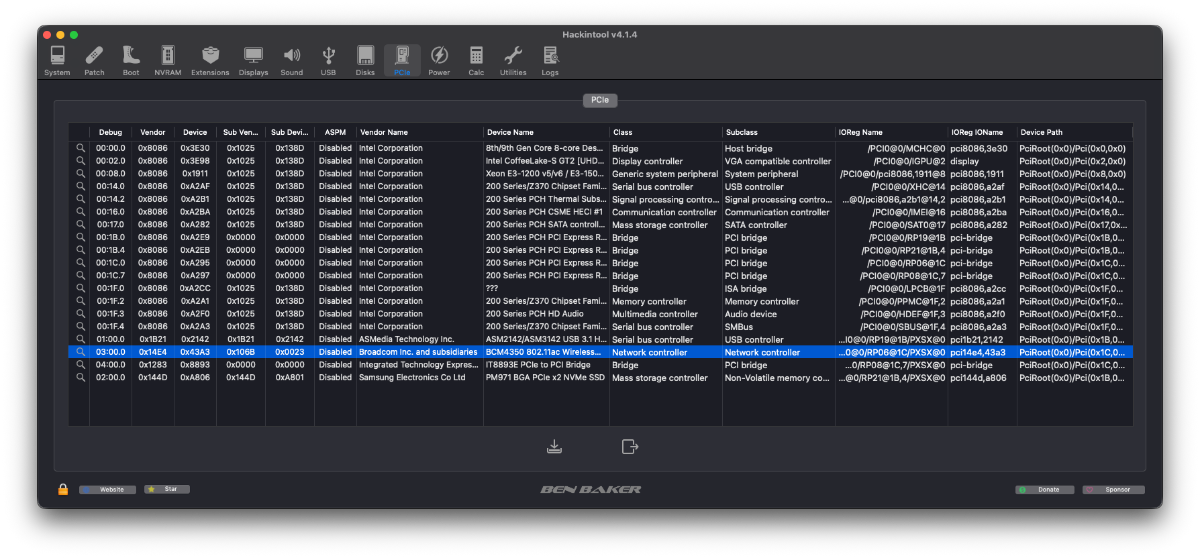Viewport: 1200px width, 558px height.
Task: Open the Extensions toolbar section
Action: tap(210, 60)
